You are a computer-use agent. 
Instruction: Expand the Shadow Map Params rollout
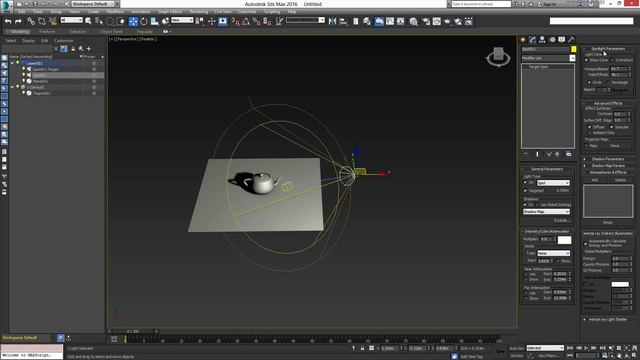608,166
